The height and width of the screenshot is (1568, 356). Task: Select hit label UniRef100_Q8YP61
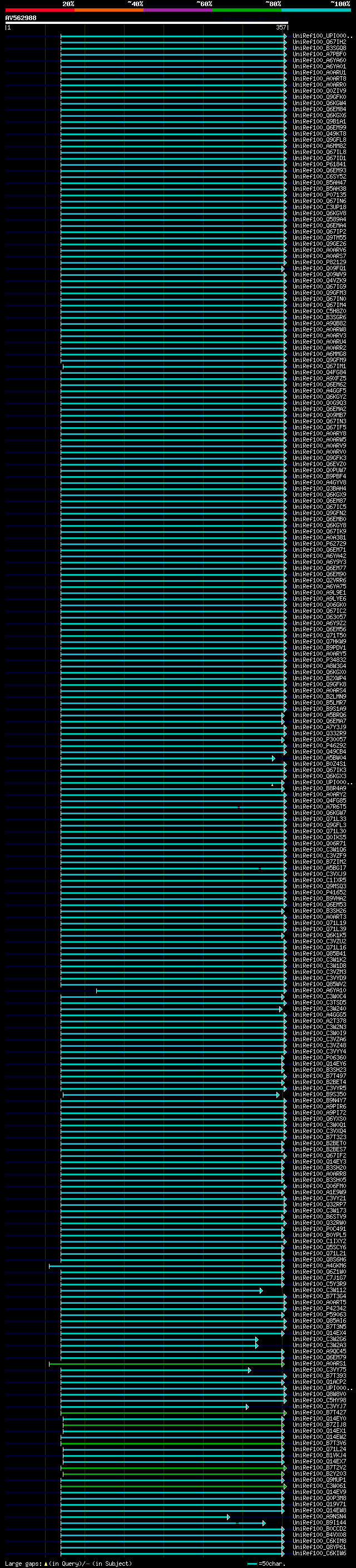click(319, 1547)
